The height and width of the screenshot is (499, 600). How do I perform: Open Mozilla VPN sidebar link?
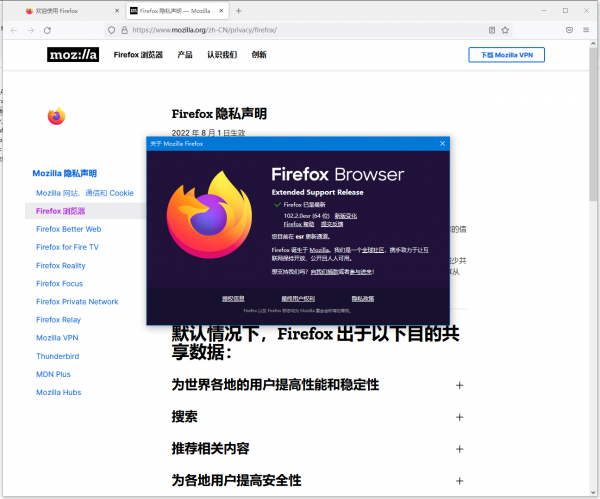click(57, 338)
